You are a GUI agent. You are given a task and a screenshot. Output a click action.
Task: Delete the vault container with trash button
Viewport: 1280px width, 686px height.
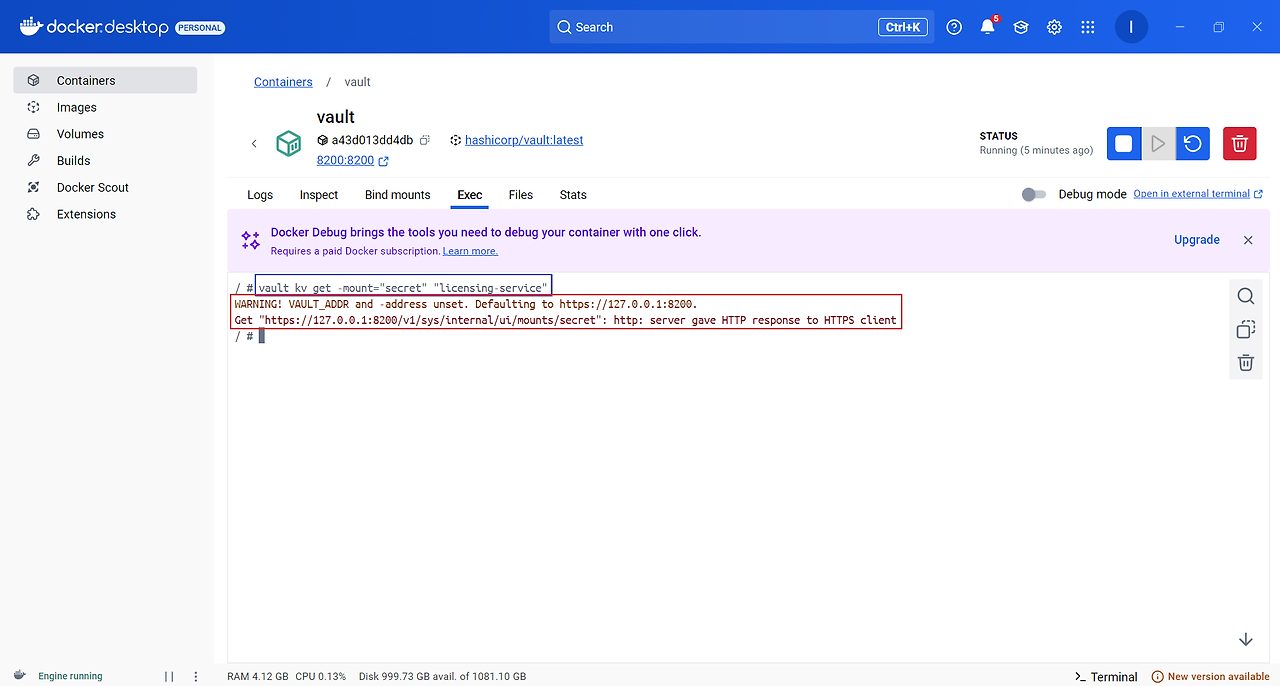(x=1240, y=144)
